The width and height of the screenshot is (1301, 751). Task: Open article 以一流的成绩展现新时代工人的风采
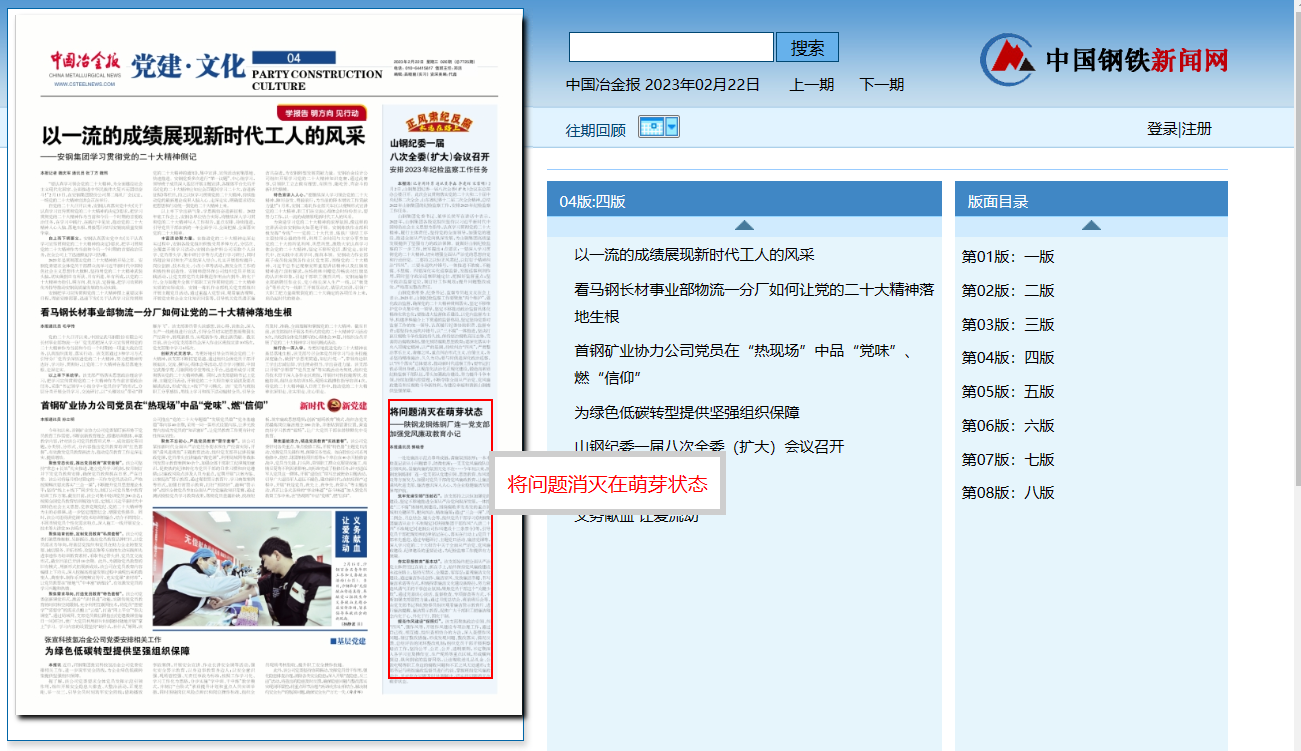pyautogui.click(x=693, y=255)
